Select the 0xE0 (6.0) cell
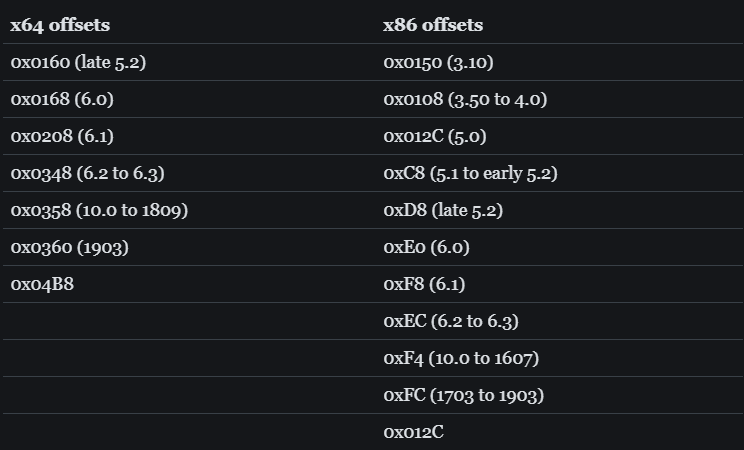744x450 pixels. pyautogui.click(x=426, y=247)
